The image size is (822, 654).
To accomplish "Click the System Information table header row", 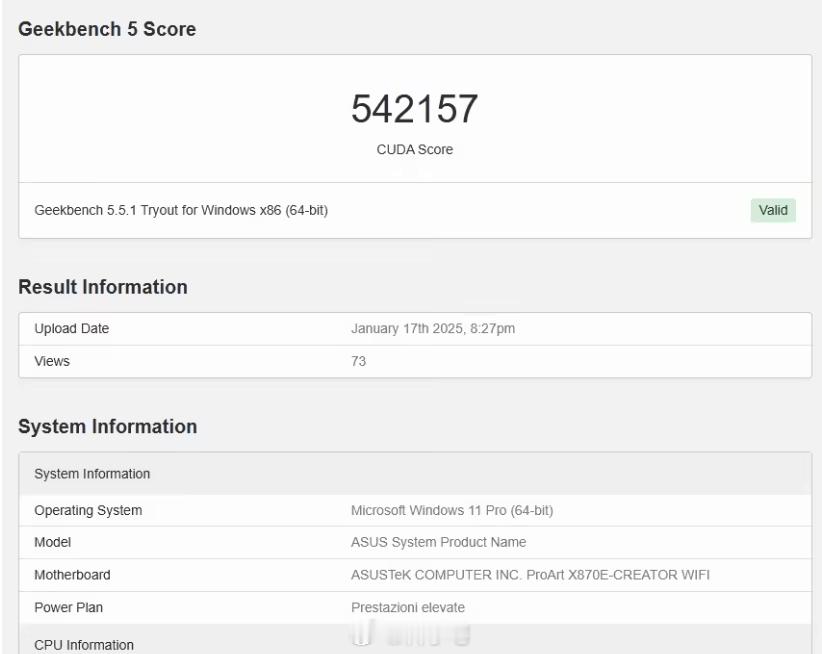I will [415, 474].
